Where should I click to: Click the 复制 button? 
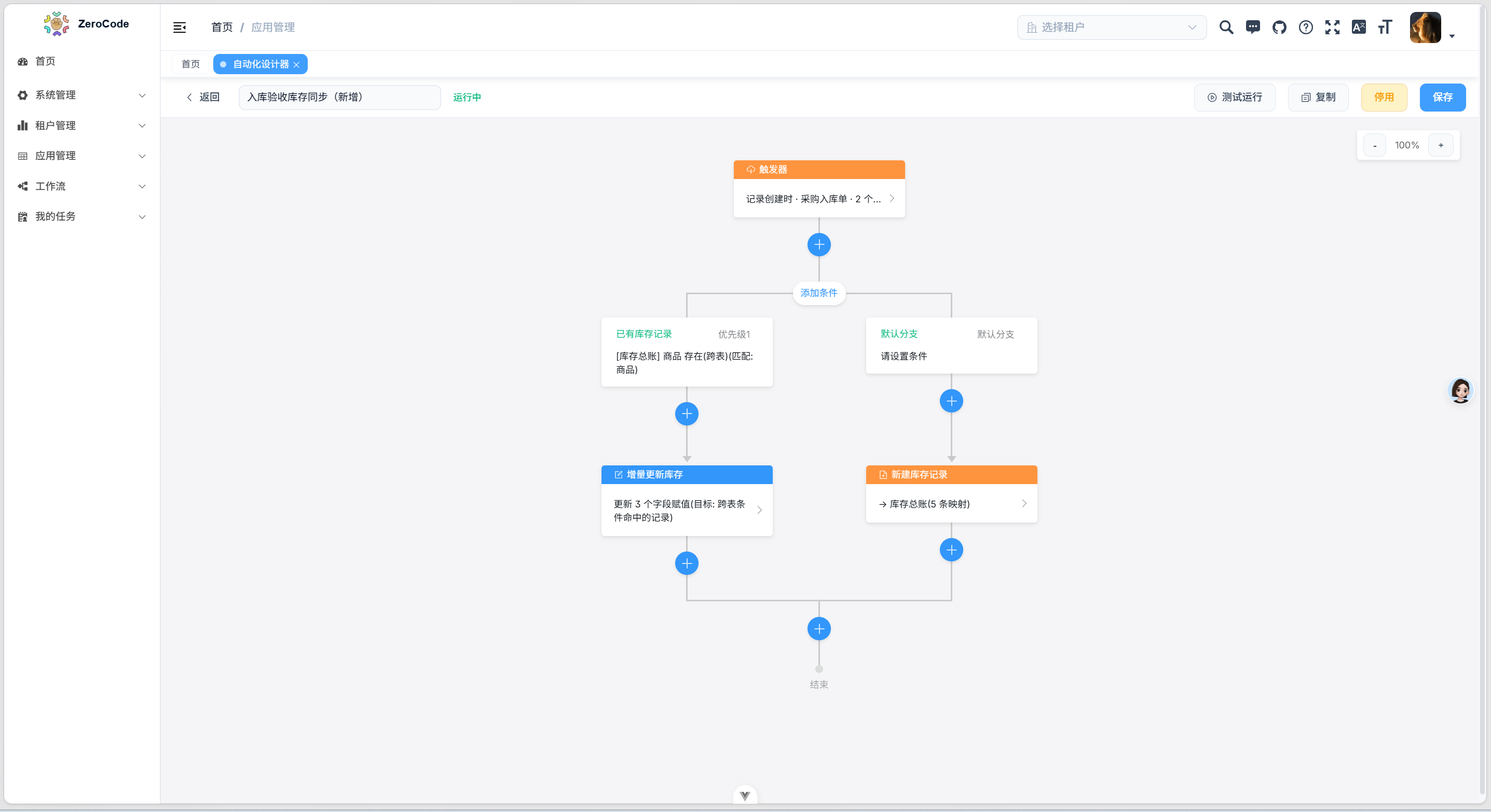tap(1318, 97)
